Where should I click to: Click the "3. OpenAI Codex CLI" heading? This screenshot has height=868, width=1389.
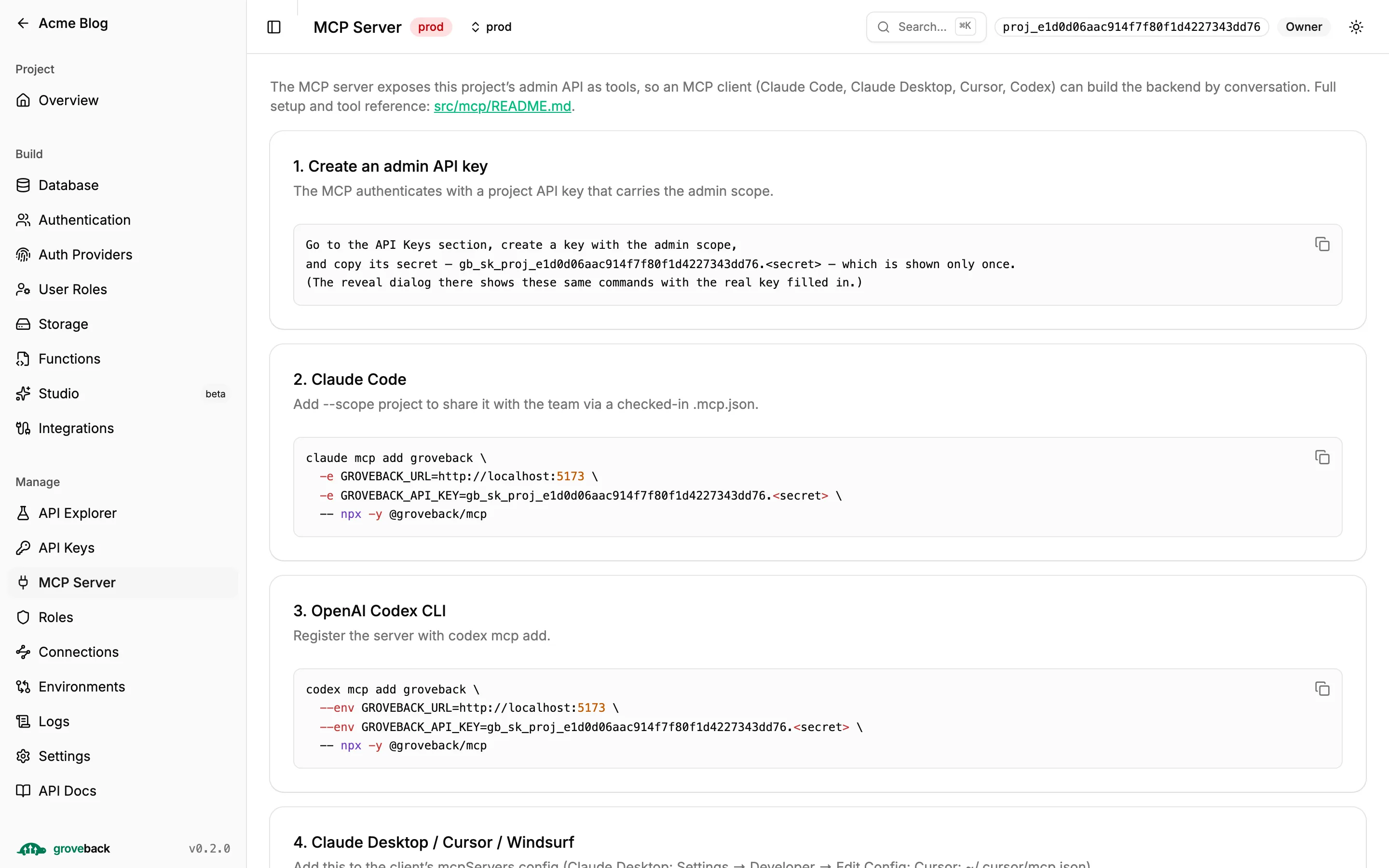click(x=369, y=611)
